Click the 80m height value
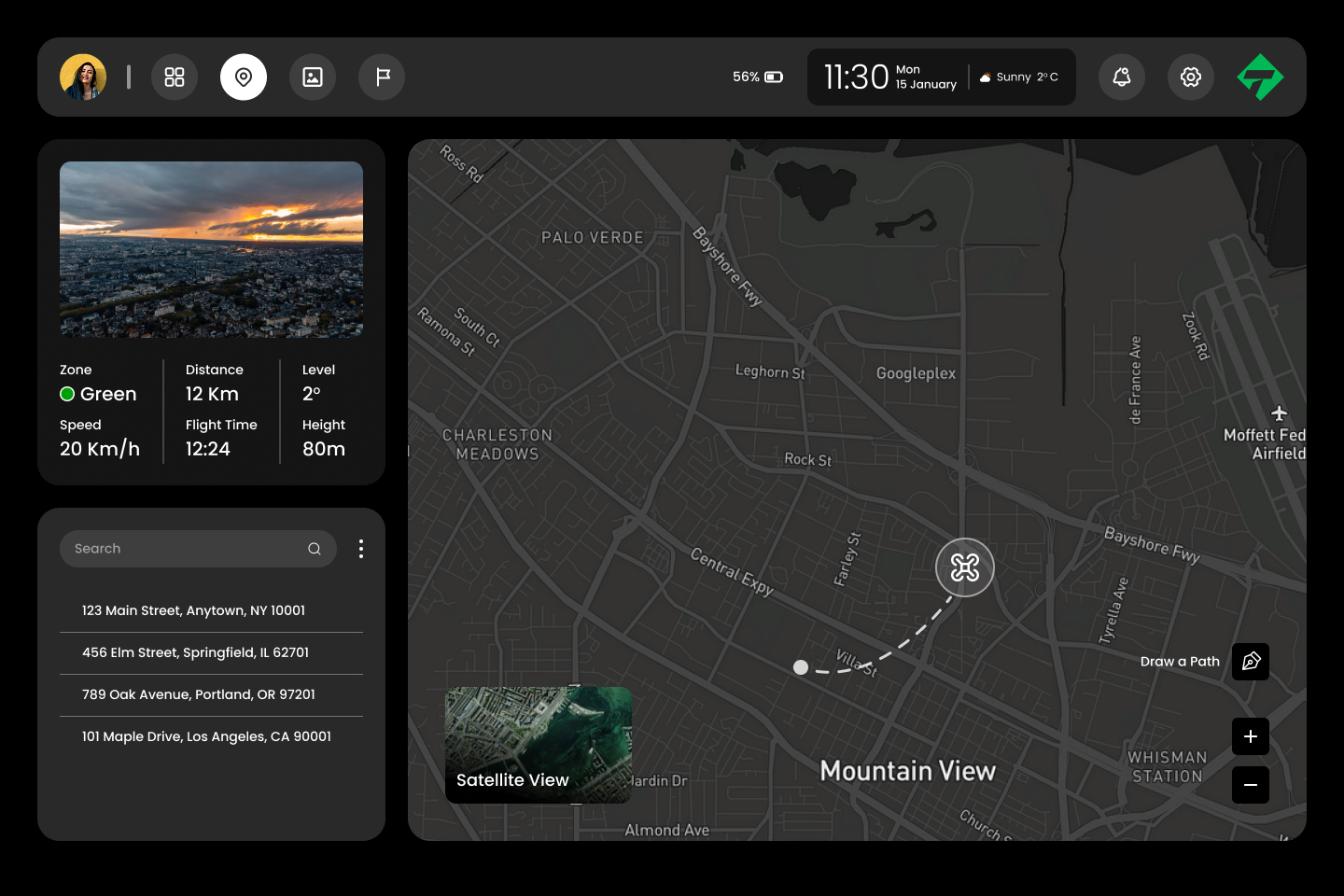This screenshot has height=896, width=1344. coord(324,449)
